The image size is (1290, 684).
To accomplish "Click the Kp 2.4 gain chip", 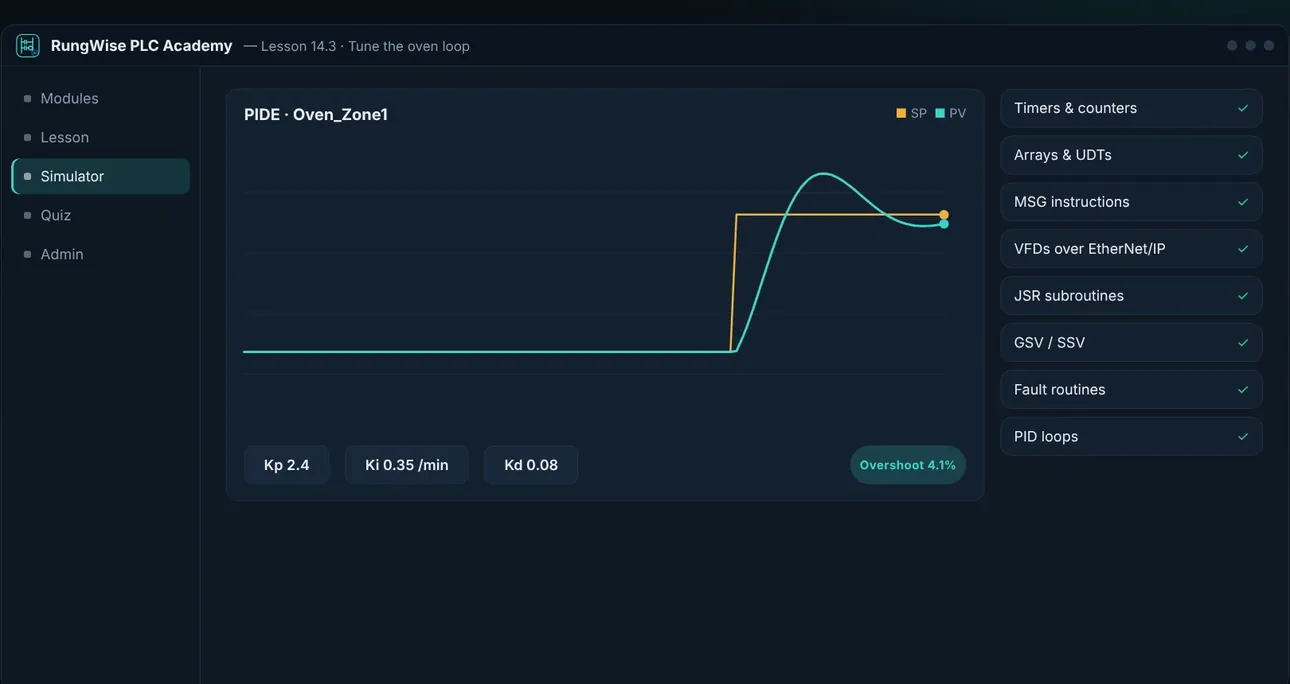I will click(x=287, y=465).
